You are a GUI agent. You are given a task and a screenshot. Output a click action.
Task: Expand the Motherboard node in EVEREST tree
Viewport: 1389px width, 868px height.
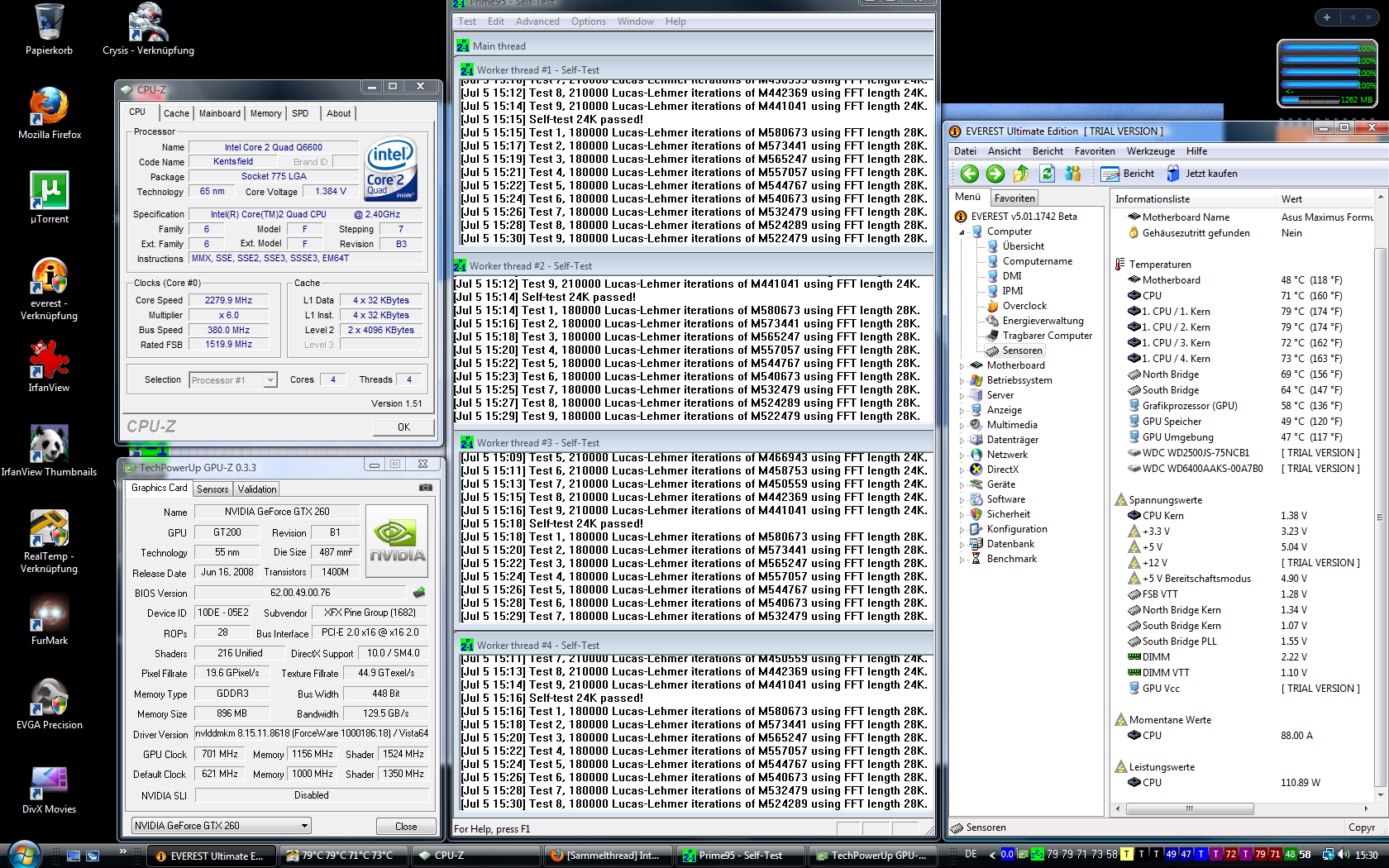point(962,366)
